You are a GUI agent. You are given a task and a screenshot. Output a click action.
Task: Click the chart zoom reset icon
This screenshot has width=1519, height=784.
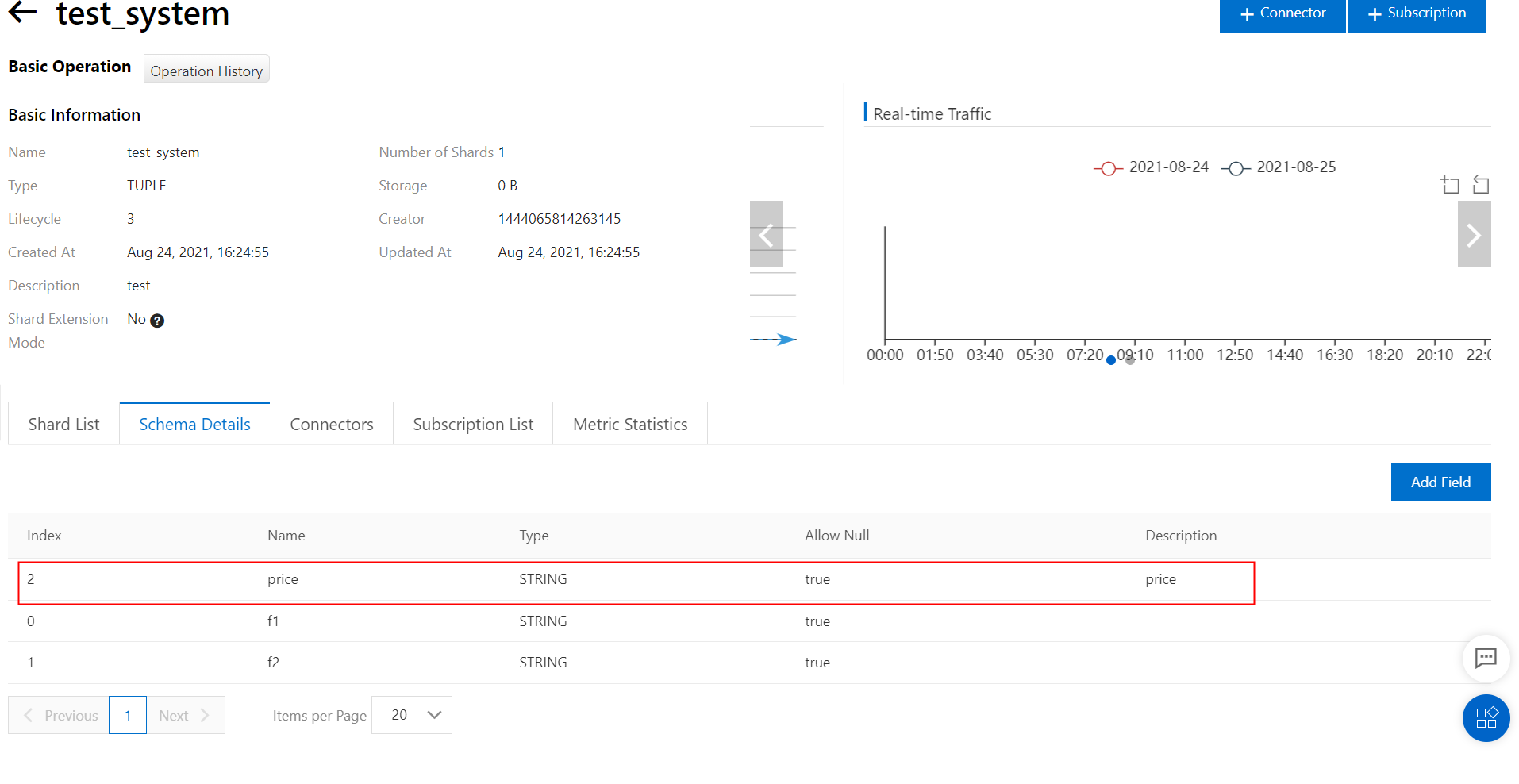click(x=1481, y=185)
